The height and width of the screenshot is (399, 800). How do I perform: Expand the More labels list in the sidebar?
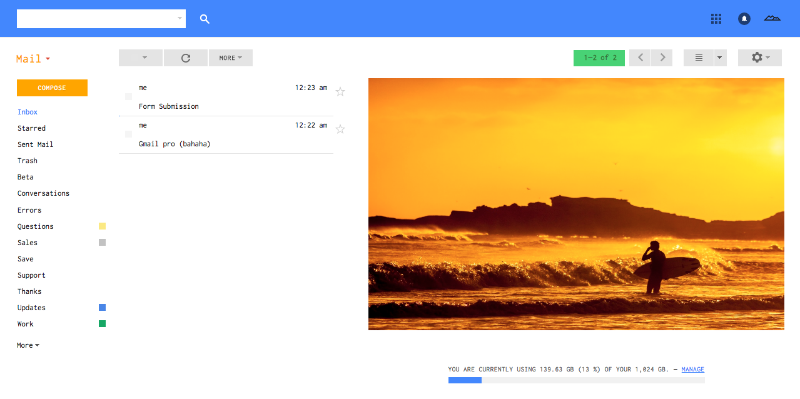[28, 345]
